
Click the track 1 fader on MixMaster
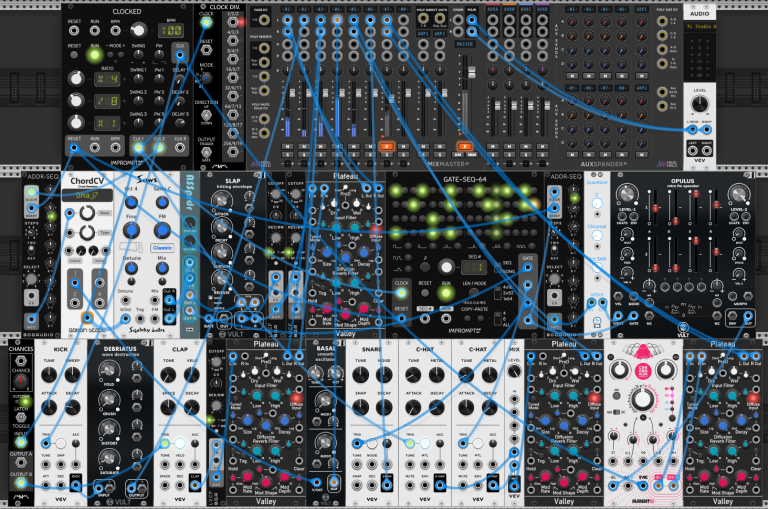[x=292, y=93]
